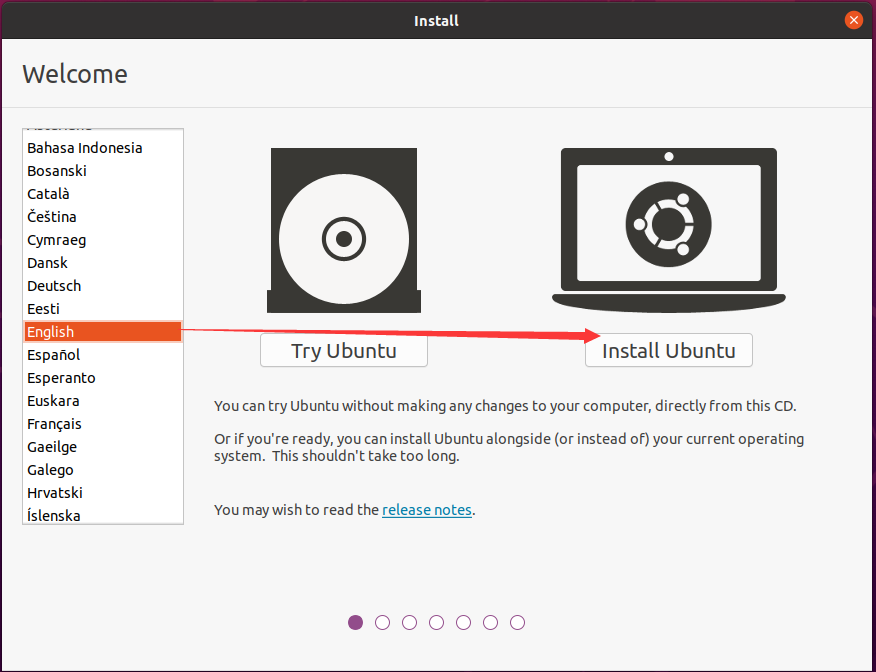The height and width of the screenshot is (672, 876).
Task: Select Galego language
Action: [103, 470]
